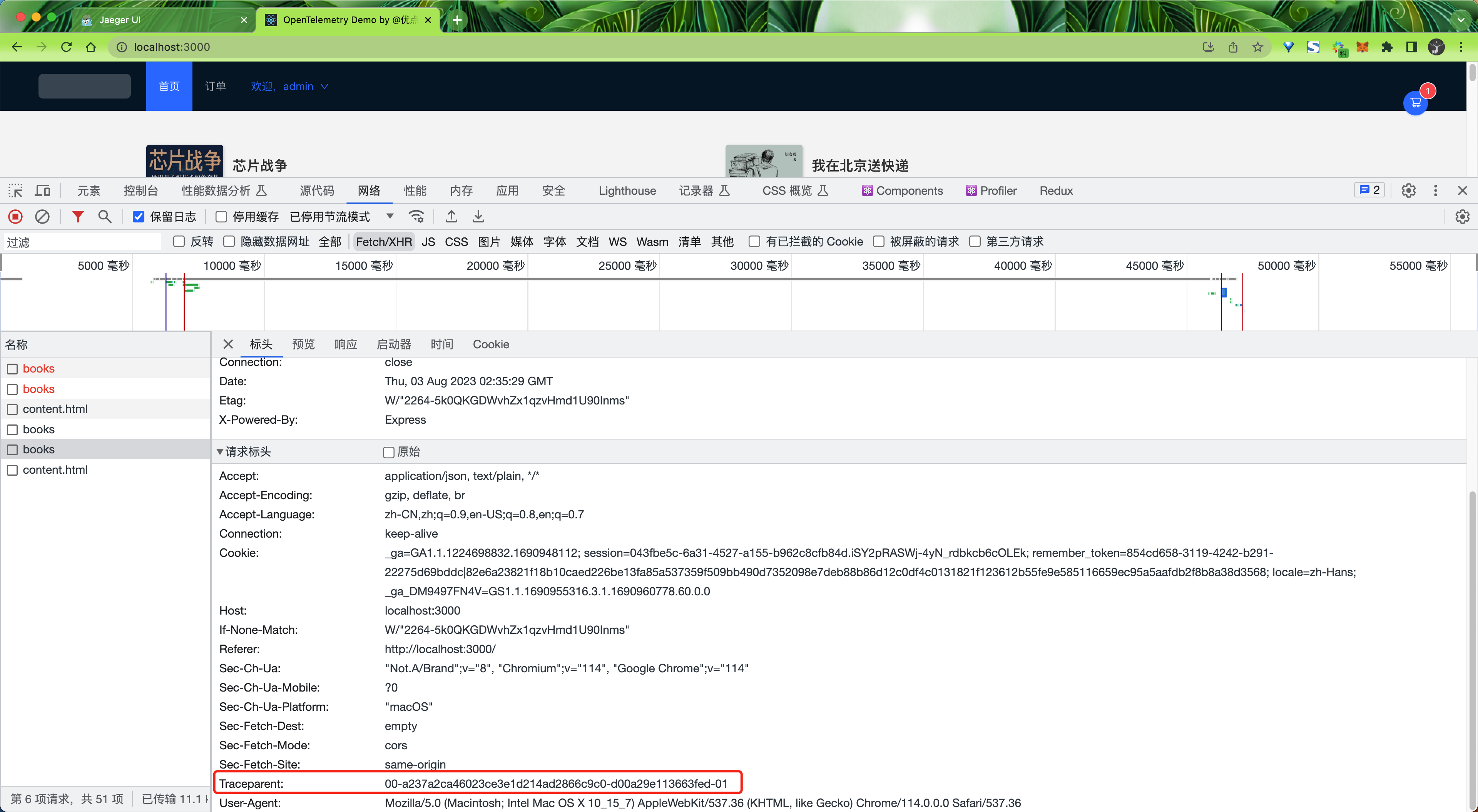Screen dimensions: 1478x812
Task: Activate the inspect element picker icon
Action: (15, 190)
